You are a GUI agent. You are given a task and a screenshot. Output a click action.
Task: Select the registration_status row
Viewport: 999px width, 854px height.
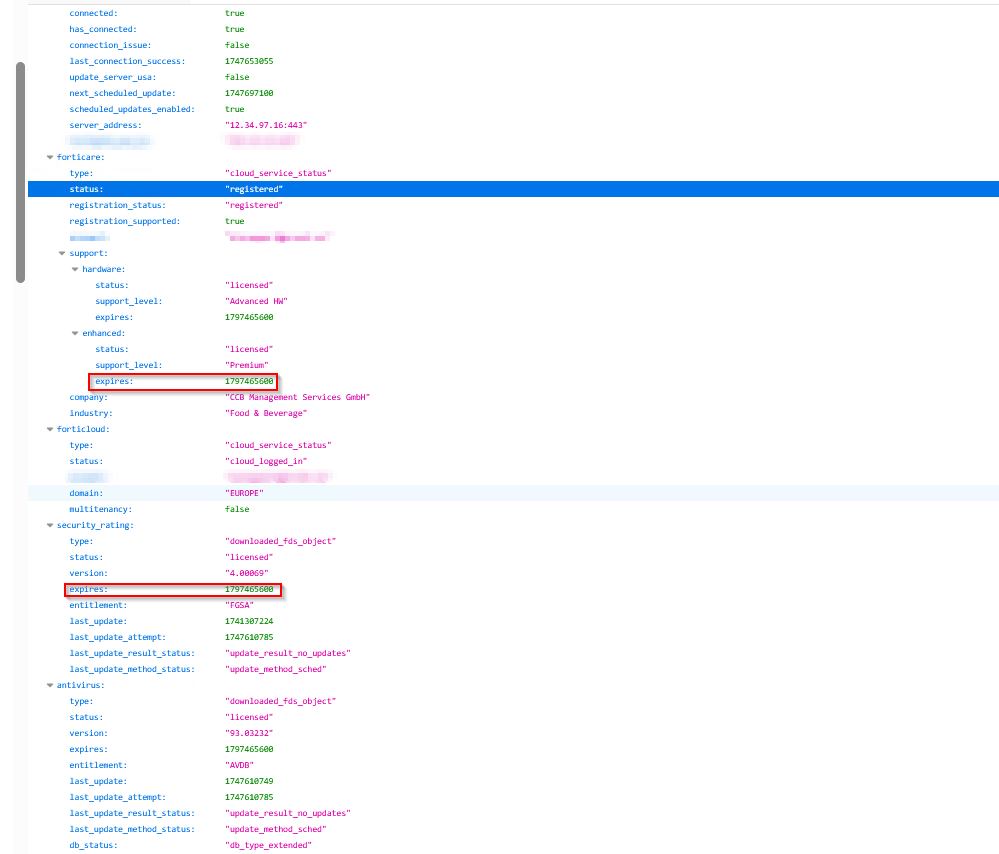click(x=513, y=205)
